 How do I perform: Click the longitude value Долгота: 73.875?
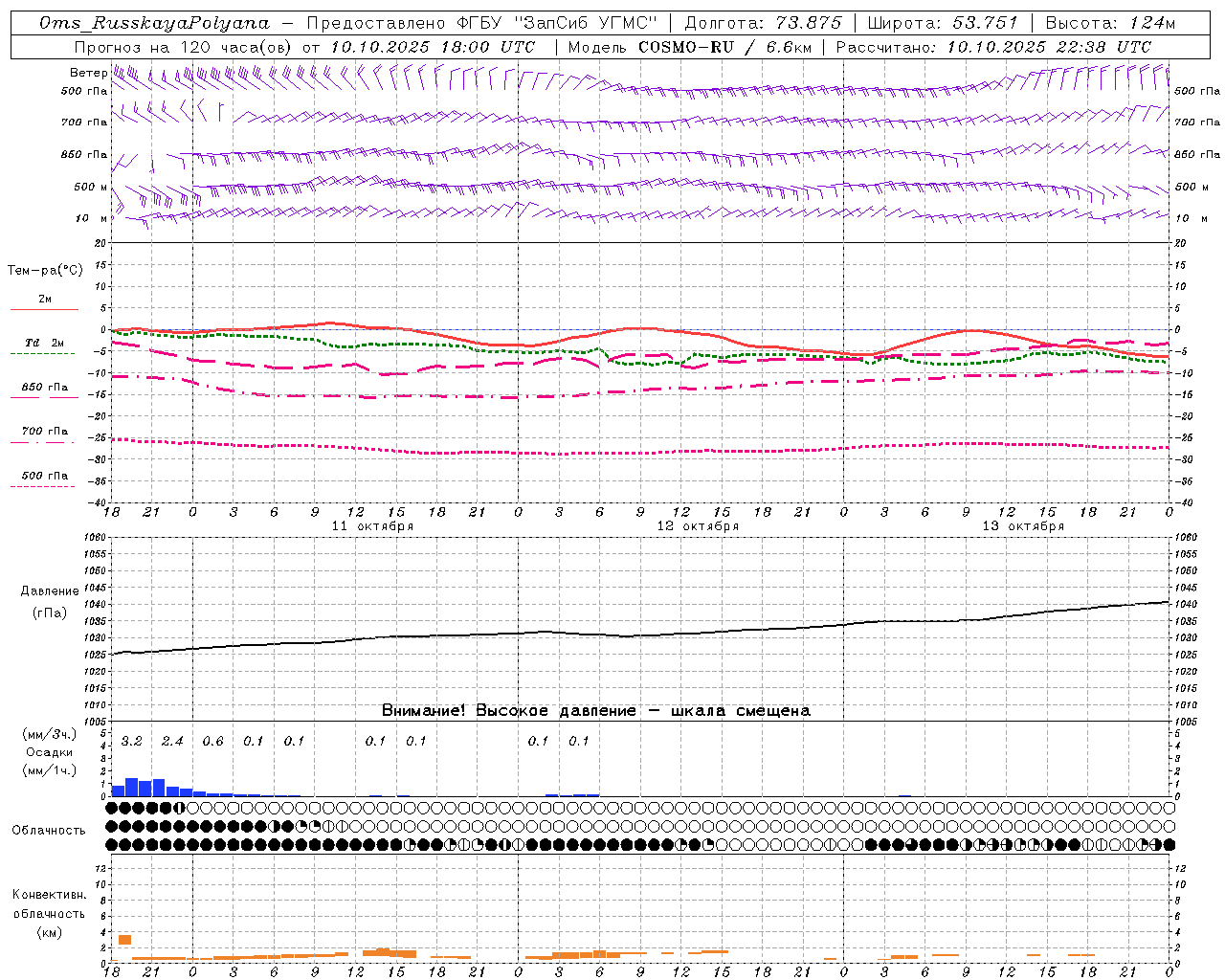pos(764,23)
